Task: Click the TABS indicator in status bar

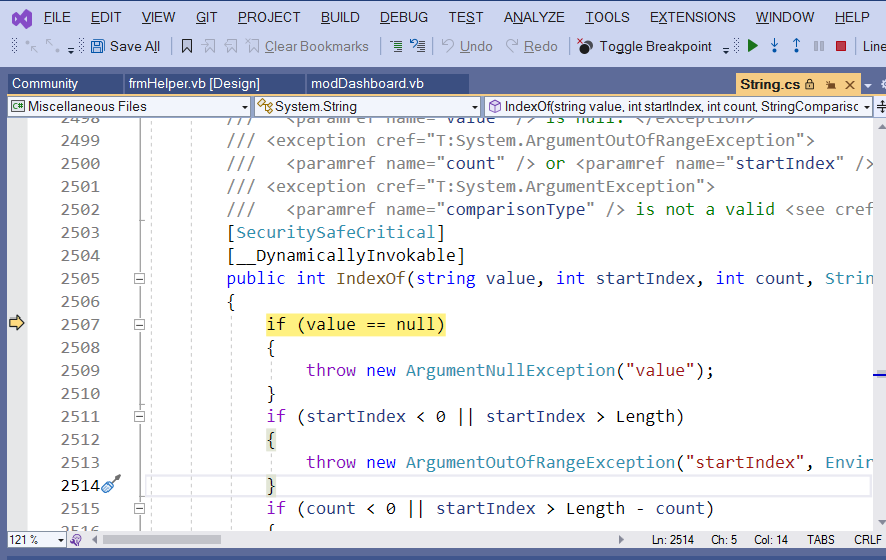Action: click(820, 540)
